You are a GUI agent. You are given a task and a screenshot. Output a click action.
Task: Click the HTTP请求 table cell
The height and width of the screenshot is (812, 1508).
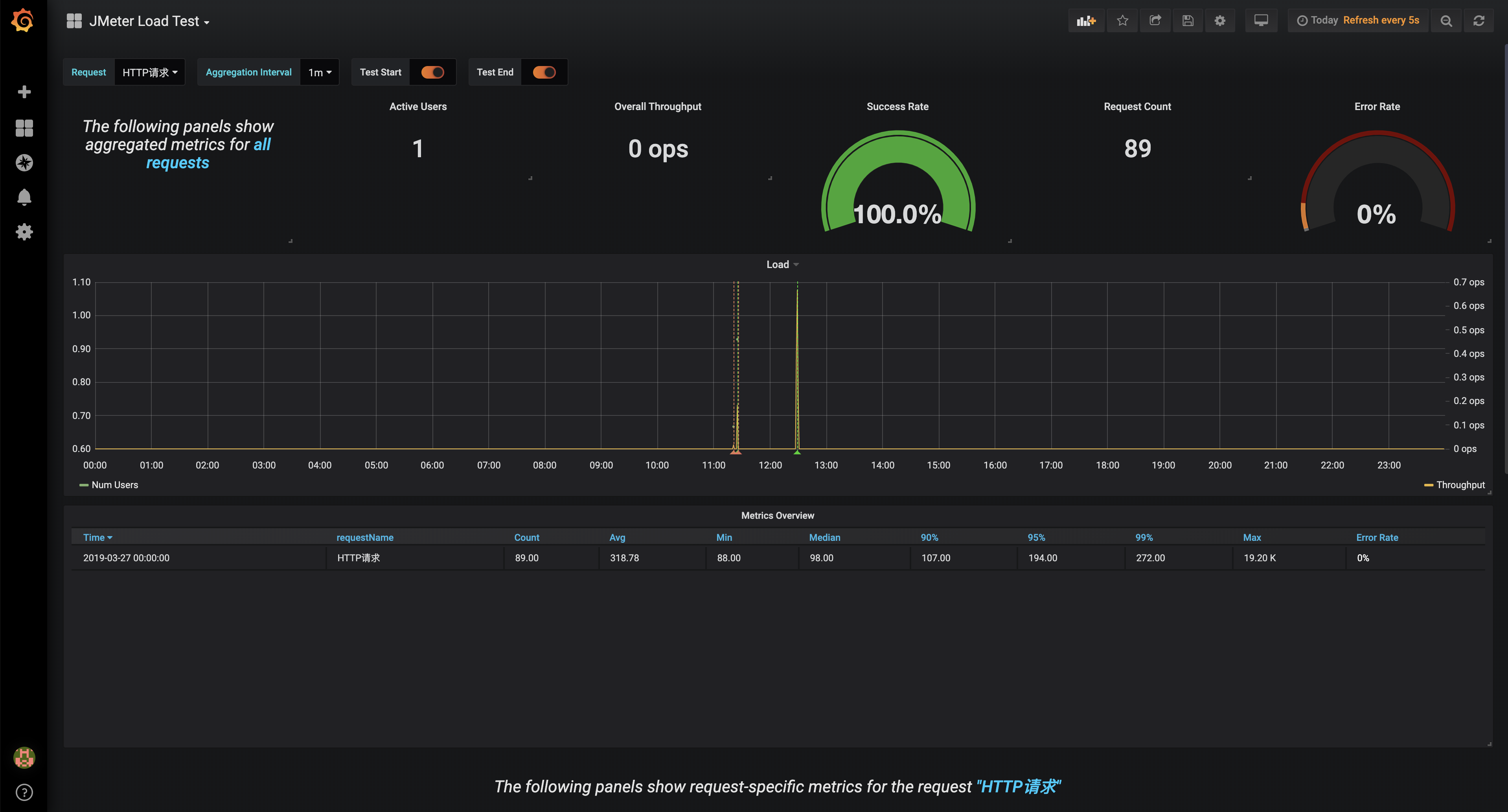tap(414, 558)
